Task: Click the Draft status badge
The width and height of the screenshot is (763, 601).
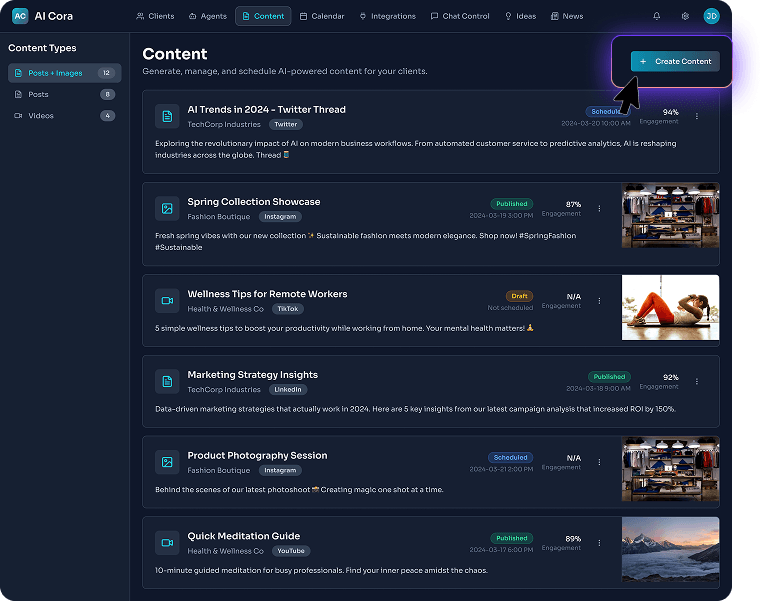Action: point(519,296)
